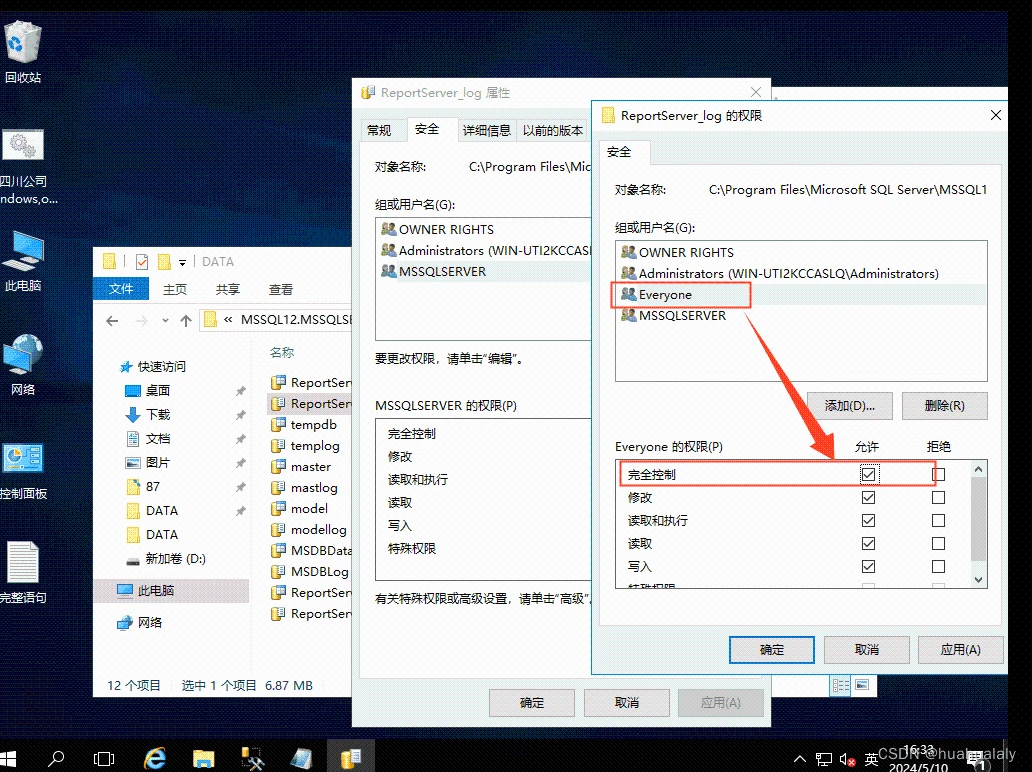Viewport: 1032px width, 772px height.
Task: Open the 共享 ribbon tab
Action: pos(228,289)
